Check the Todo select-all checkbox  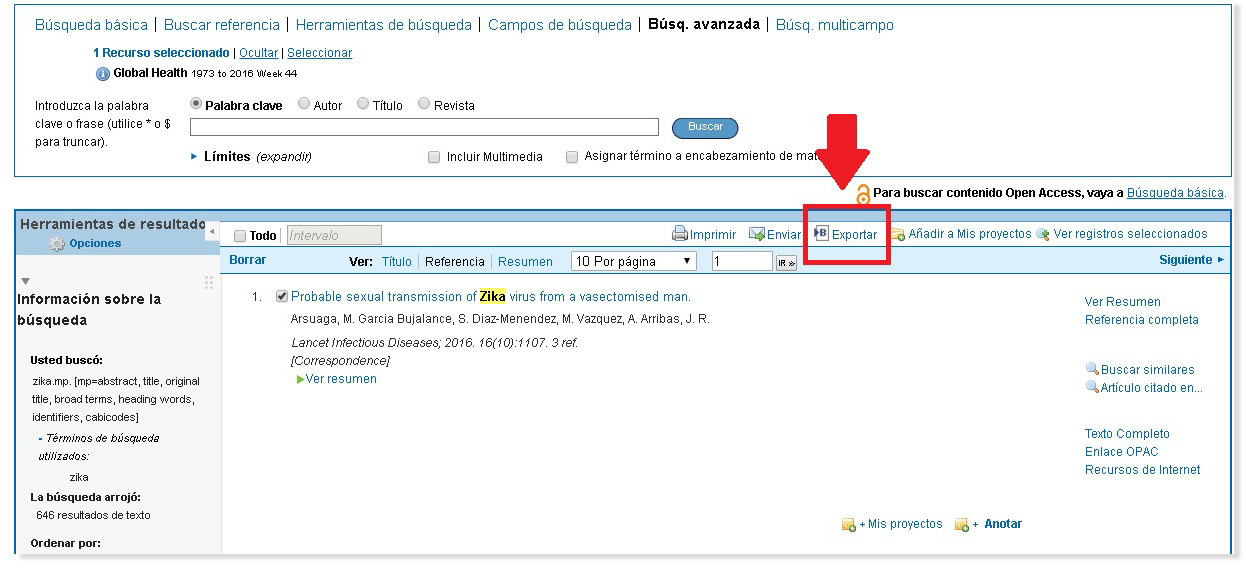[x=240, y=236]
